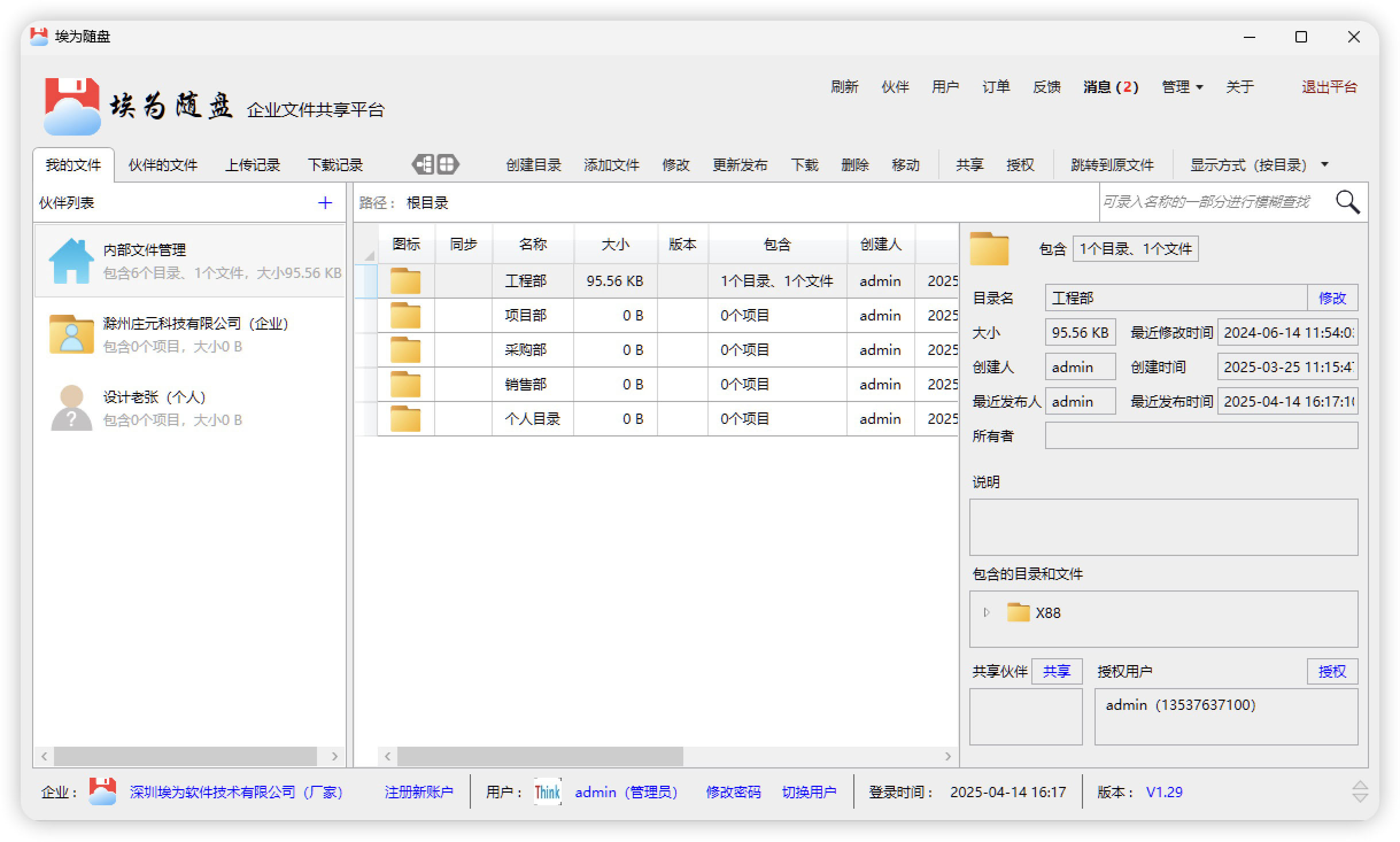Click the 切换用户 link
Screen dimensions: 1400x842
click(x=809, y=793)
